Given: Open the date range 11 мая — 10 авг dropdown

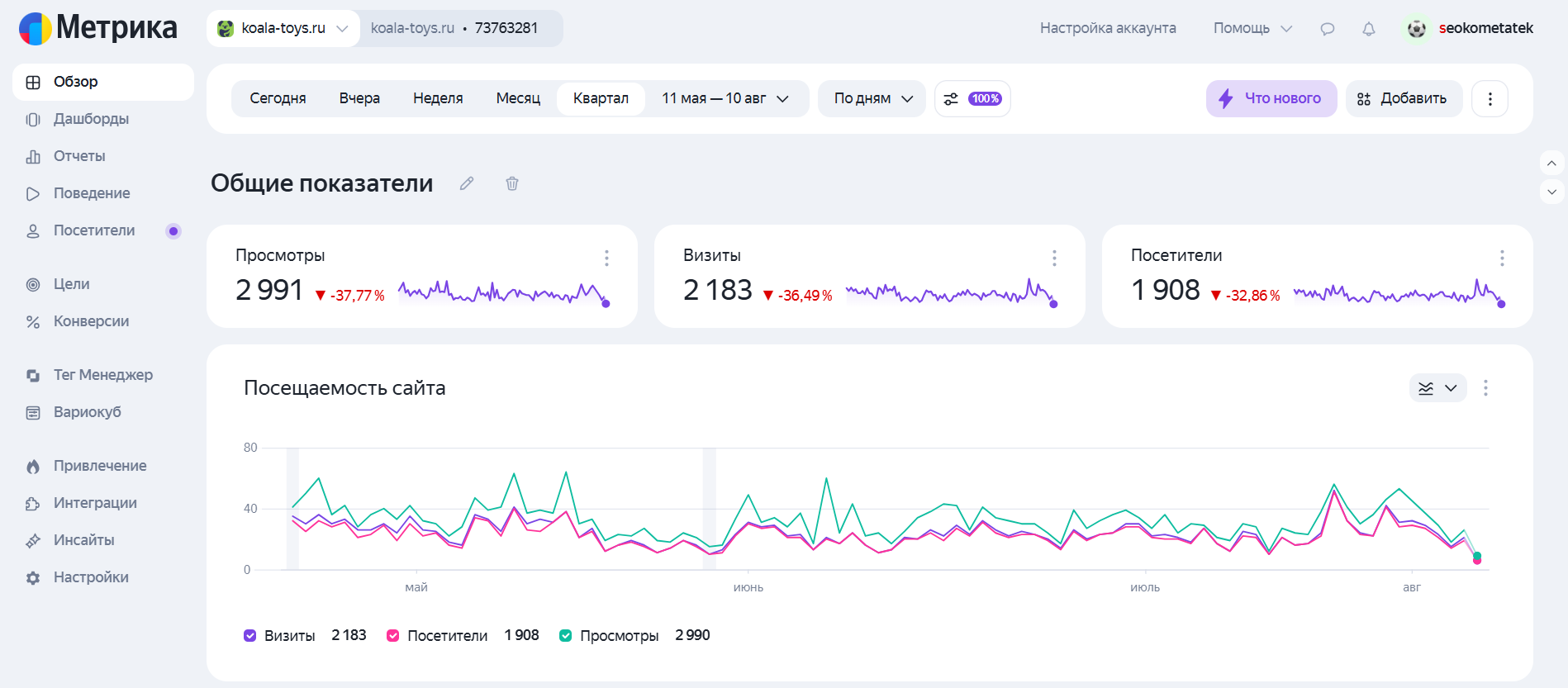Looking at the screenshot, I should 725,98.
